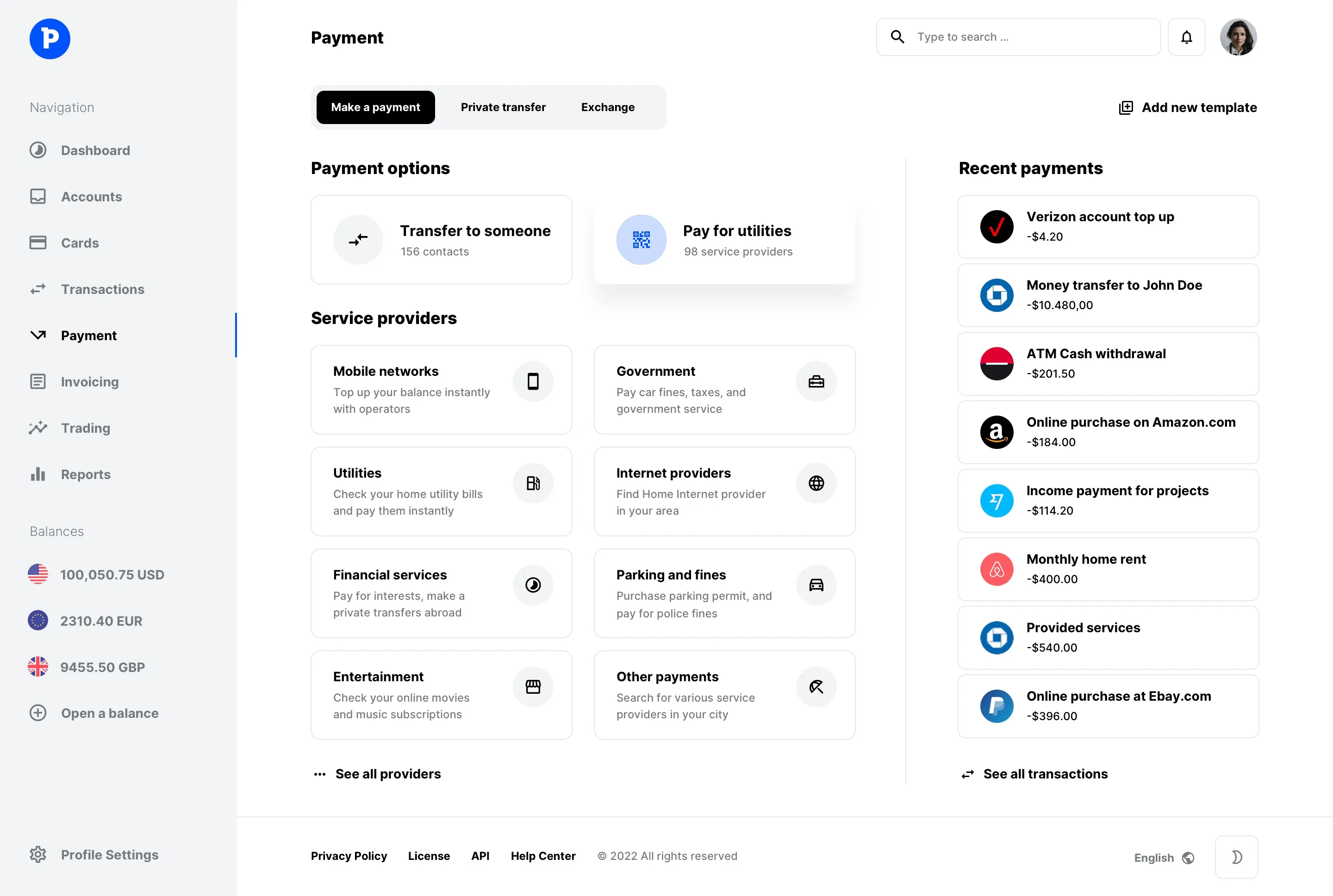Click the Internet providers globe icon
The height and width of the screenshot is (896, 1333).
pyautogui.click(x=816, y=483)
